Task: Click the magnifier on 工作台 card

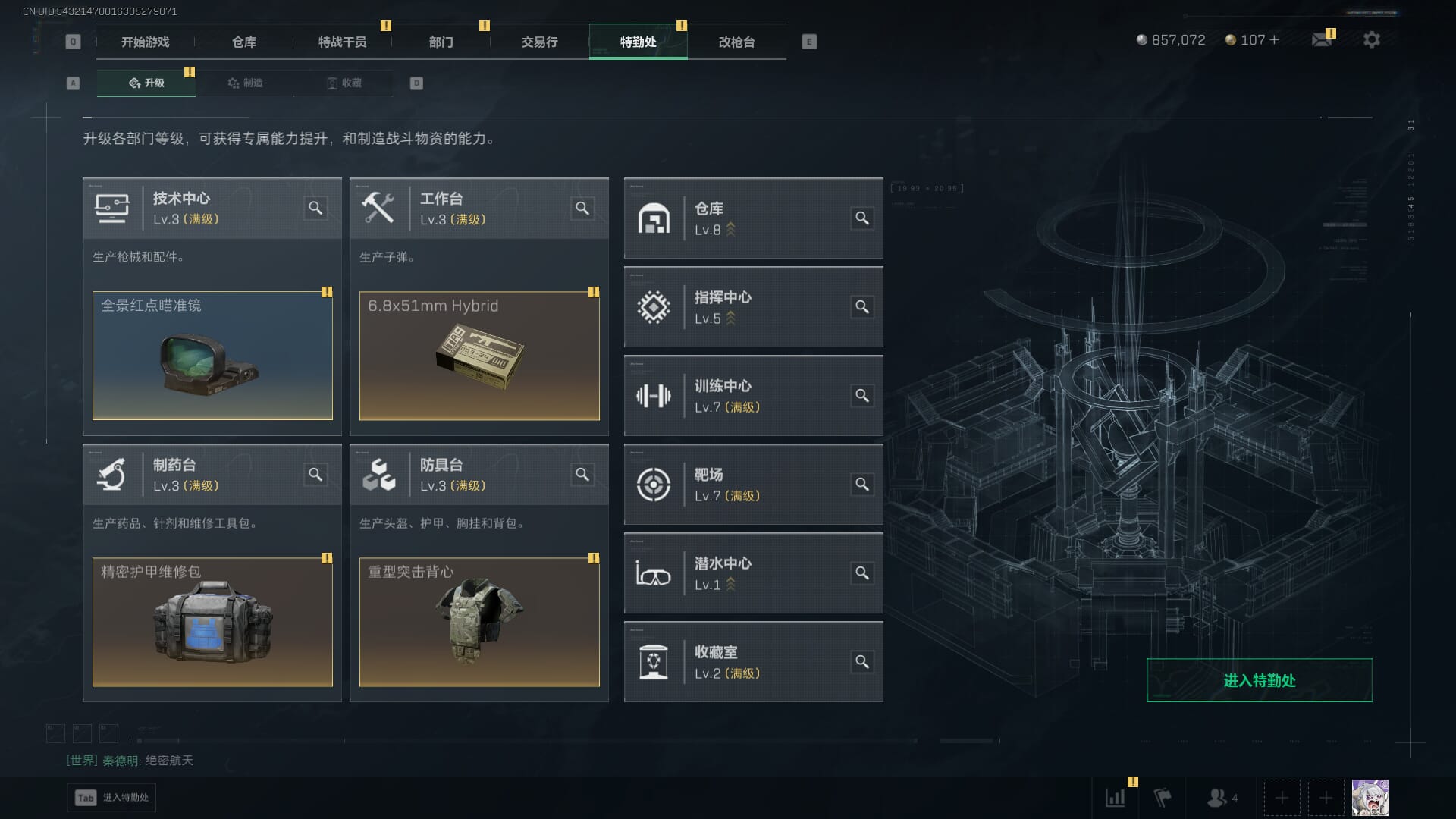Action: (582, 208)
